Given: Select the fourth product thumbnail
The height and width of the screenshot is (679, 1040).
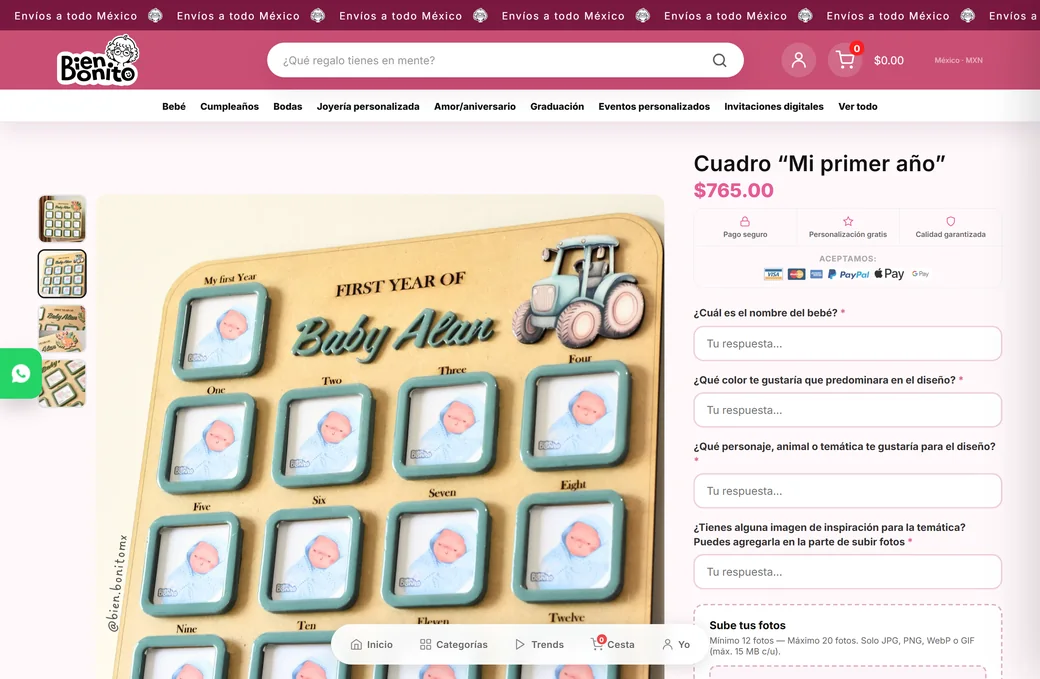Looking at the screenshot, I should pos(62,383).
